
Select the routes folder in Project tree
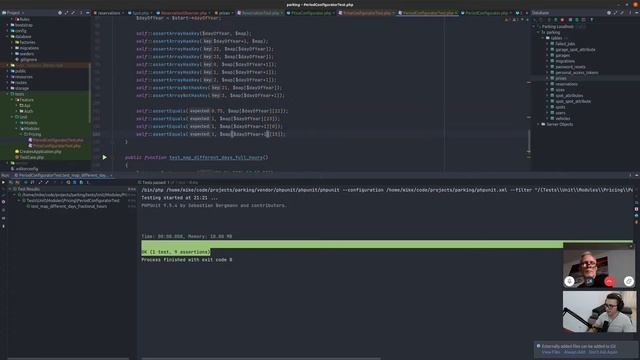point(21,82)
